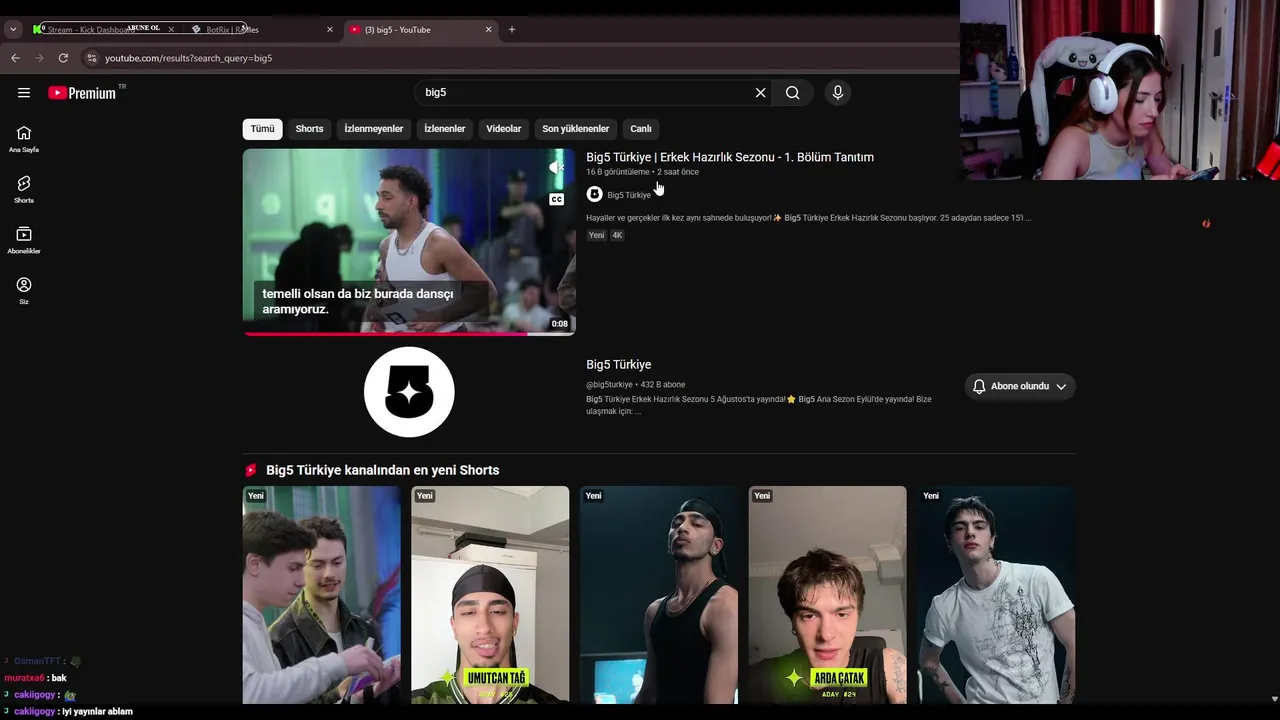Expand the browser tab search dropdown
This screenshot has width=1280, height=720.
(13, 29)
